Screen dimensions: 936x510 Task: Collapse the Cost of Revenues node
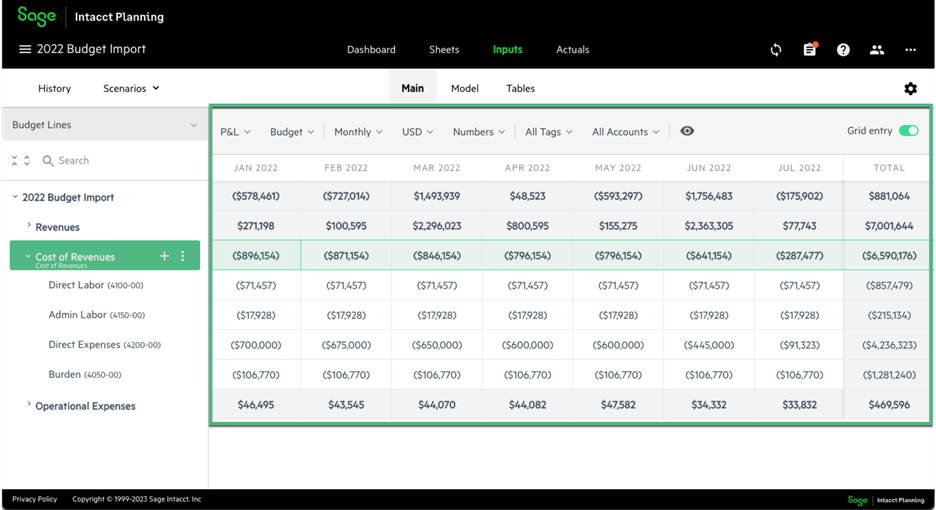tap(27, 256)
